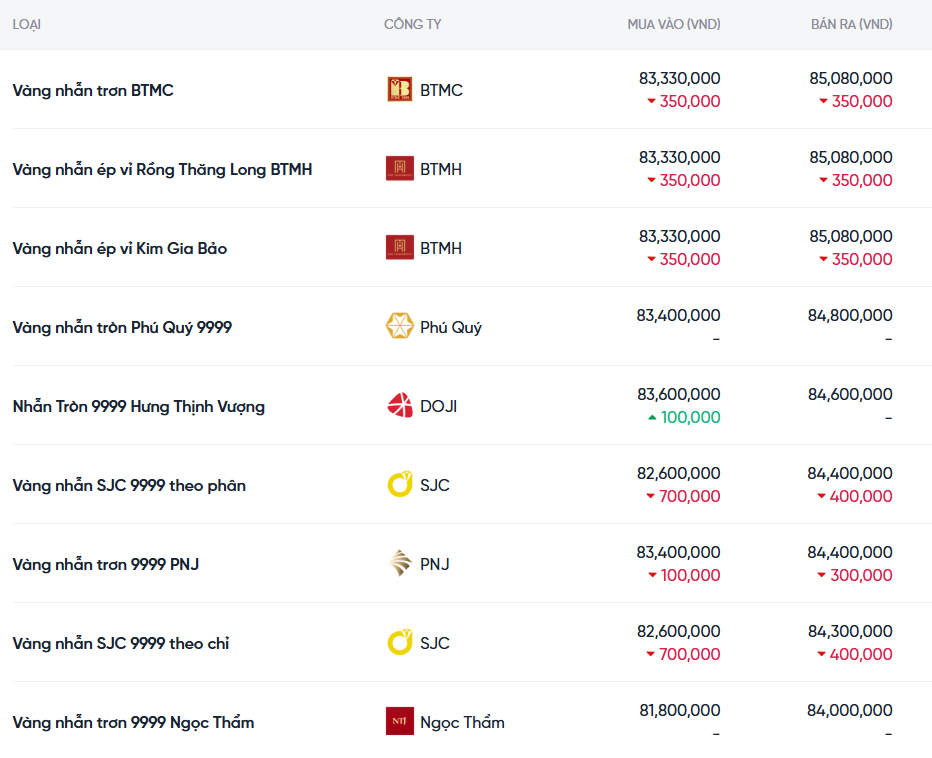This screenshot has height=758, width=932.
Task: Click SJC name in theo phân row
Action: 434,485
